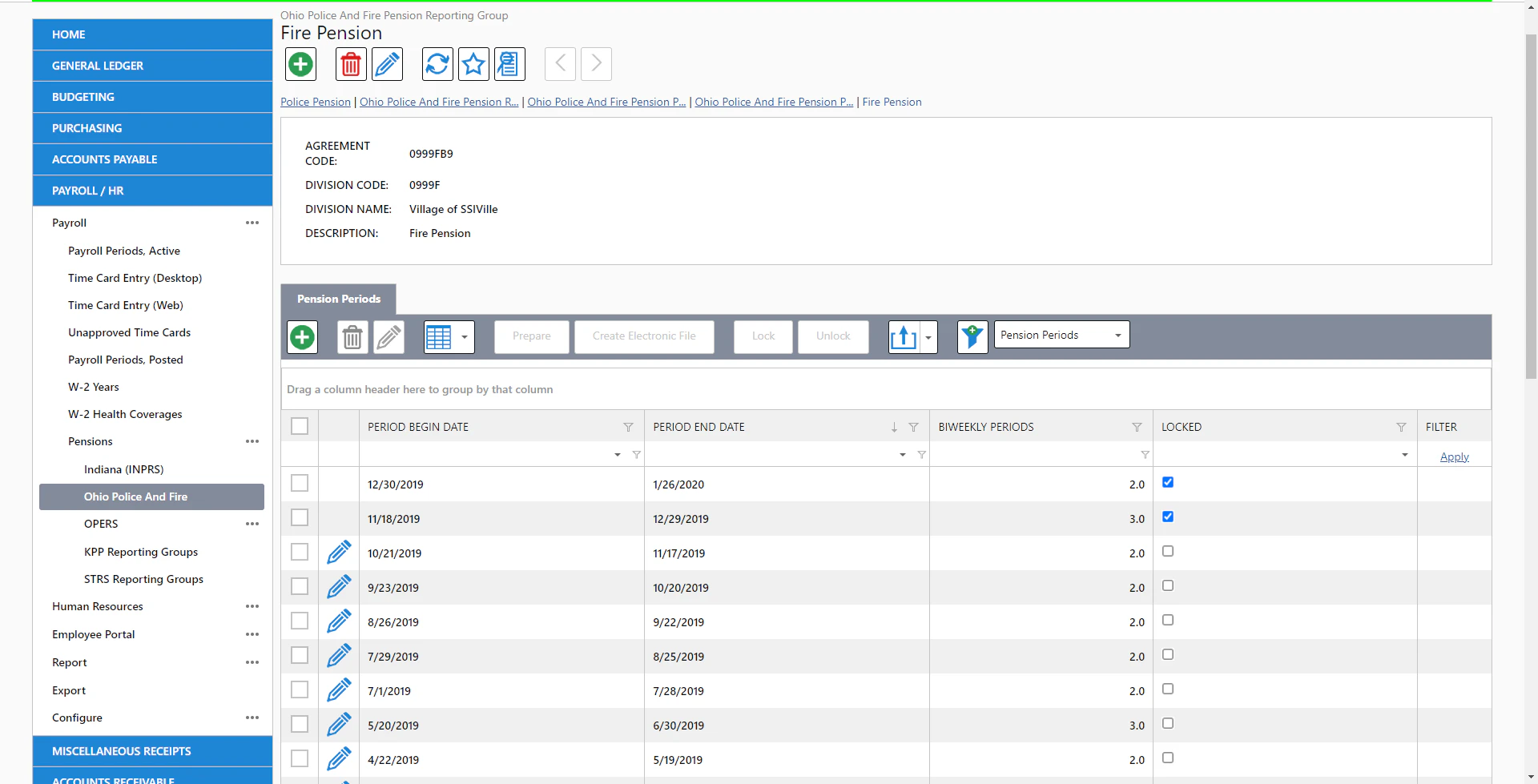1538x784 pixels.
Task: Click the Refresh icon
Action: [x=437, y=64]
